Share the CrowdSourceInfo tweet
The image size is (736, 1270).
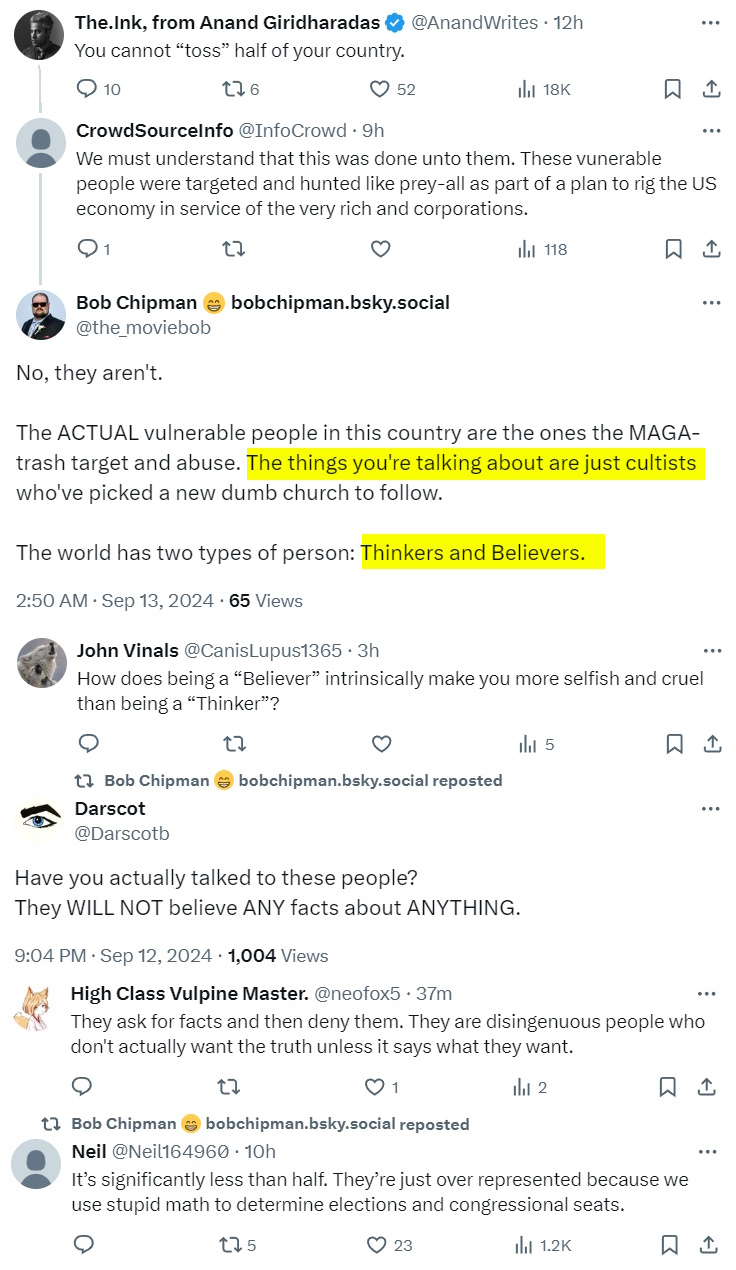711,249
